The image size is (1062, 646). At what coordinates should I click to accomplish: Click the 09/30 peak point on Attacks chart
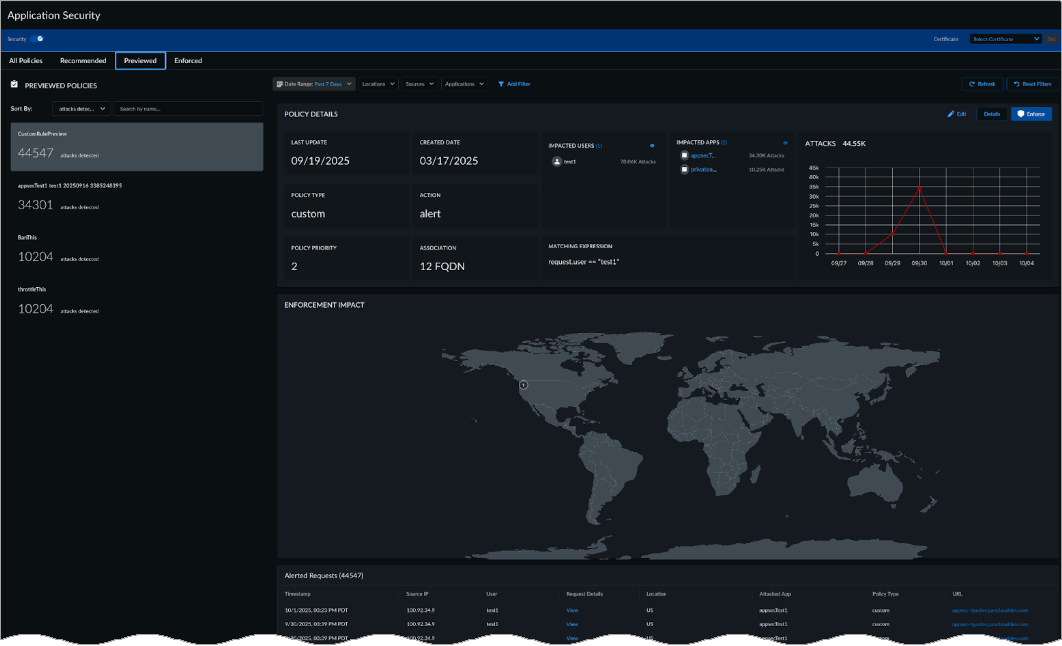click(x=919, y=187)
